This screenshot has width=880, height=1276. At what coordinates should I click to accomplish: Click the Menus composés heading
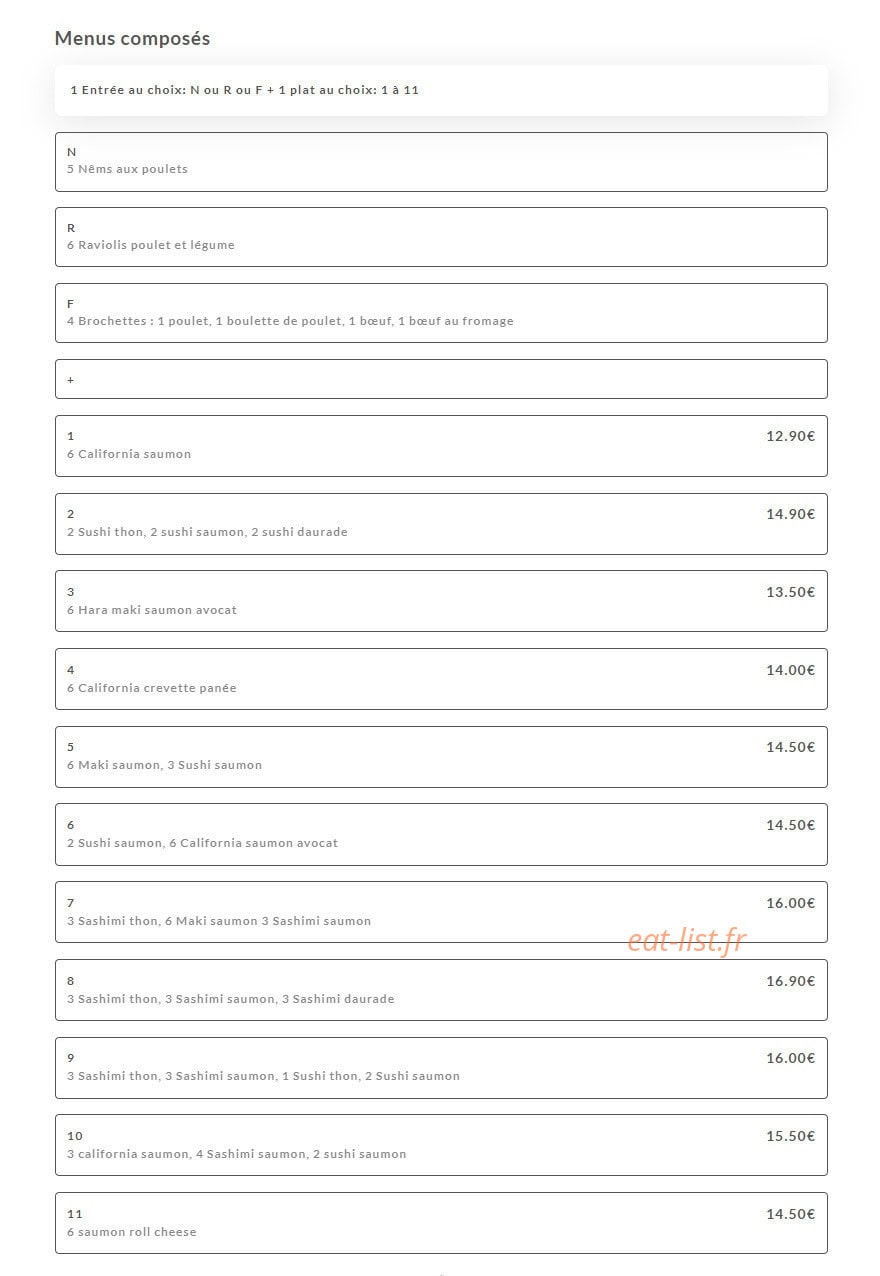tap(132, 38)
